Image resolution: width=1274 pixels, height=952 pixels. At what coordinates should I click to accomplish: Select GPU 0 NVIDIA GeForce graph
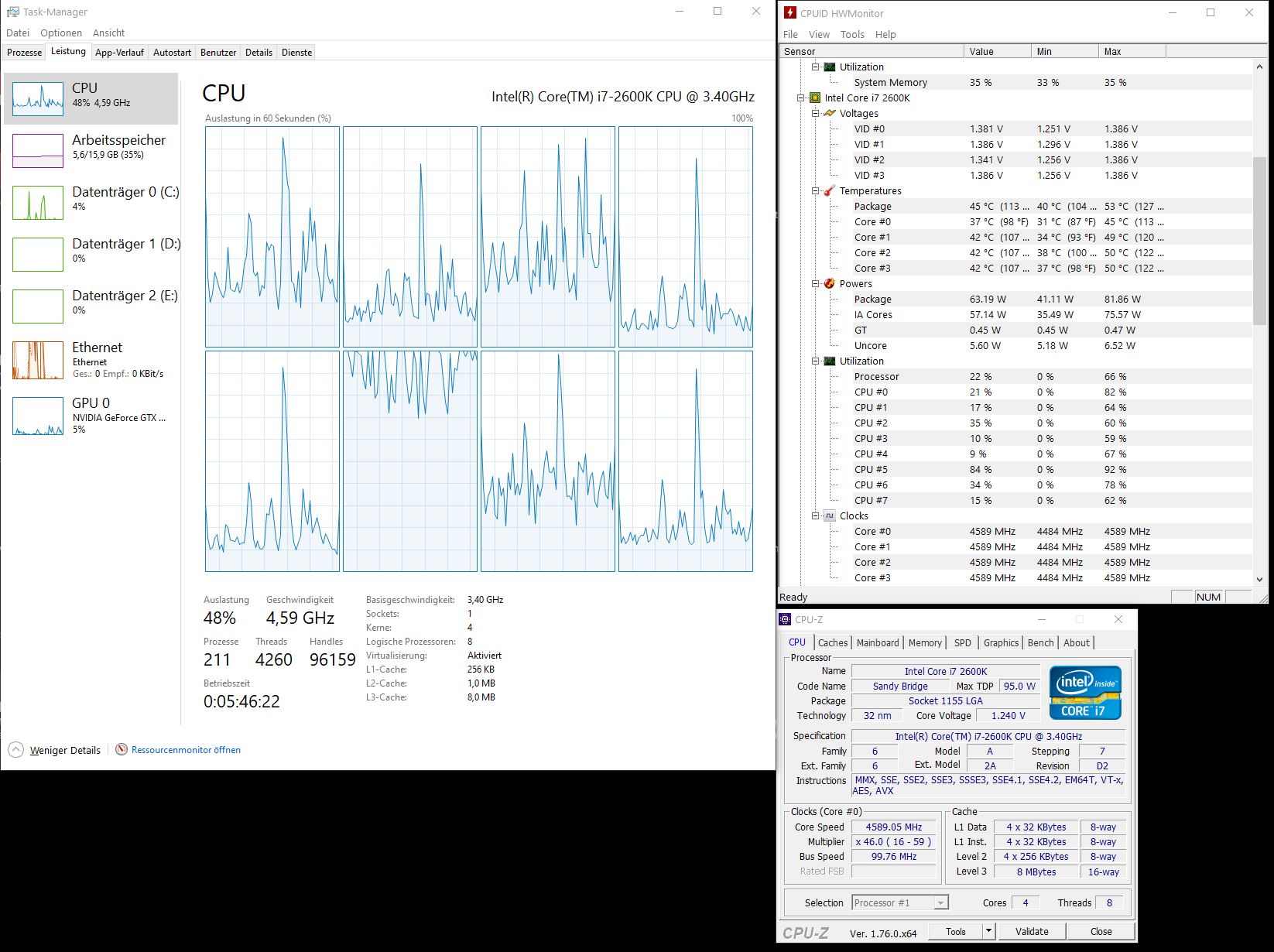pyautogui.click(x=38, y=416)
